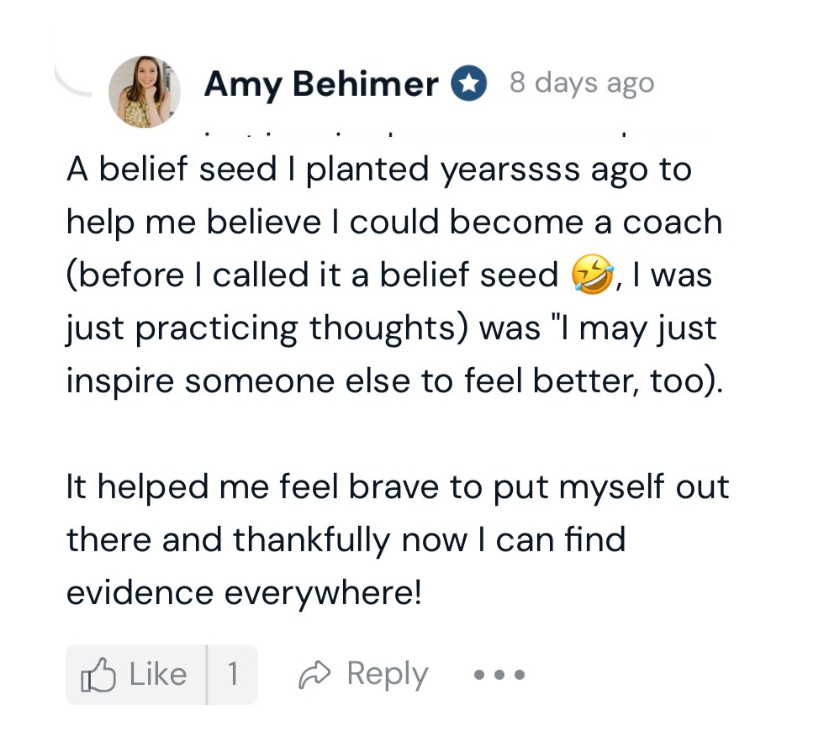The height and width of the screenshot is (754, 818).
Task: Open the three-dot more options menu
Action: tap(500, 675)
